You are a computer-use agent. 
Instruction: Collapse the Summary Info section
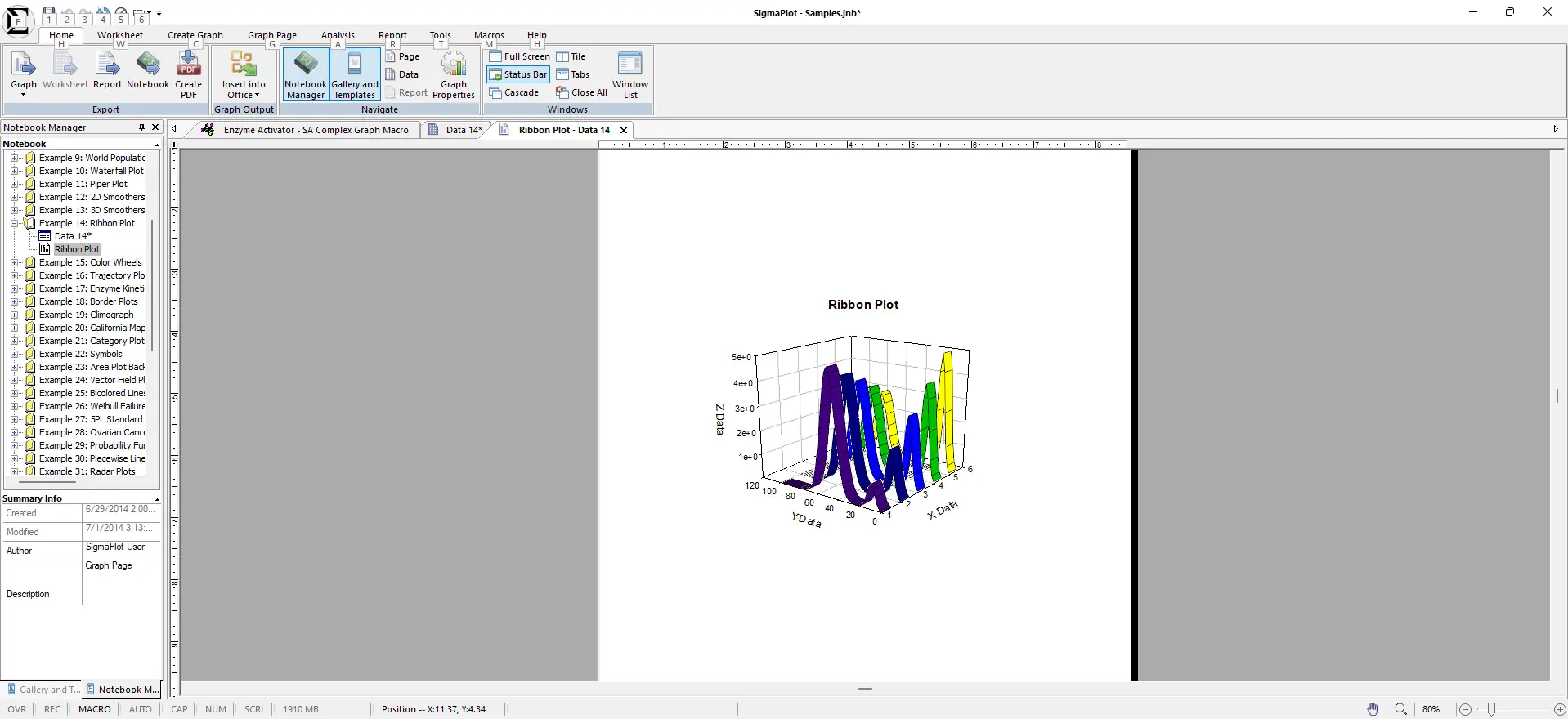point(157,498)
